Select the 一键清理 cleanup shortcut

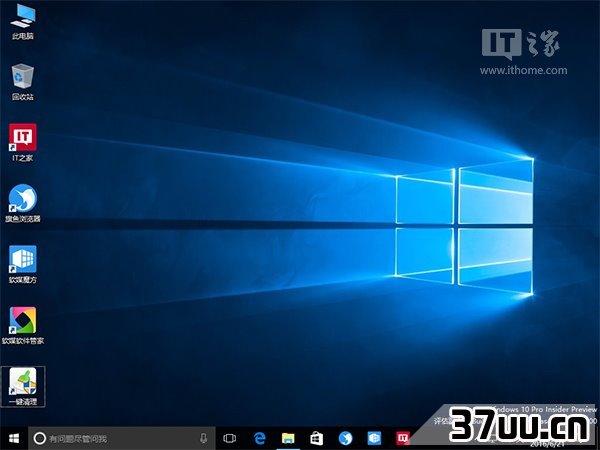click(x=23, y=386)
